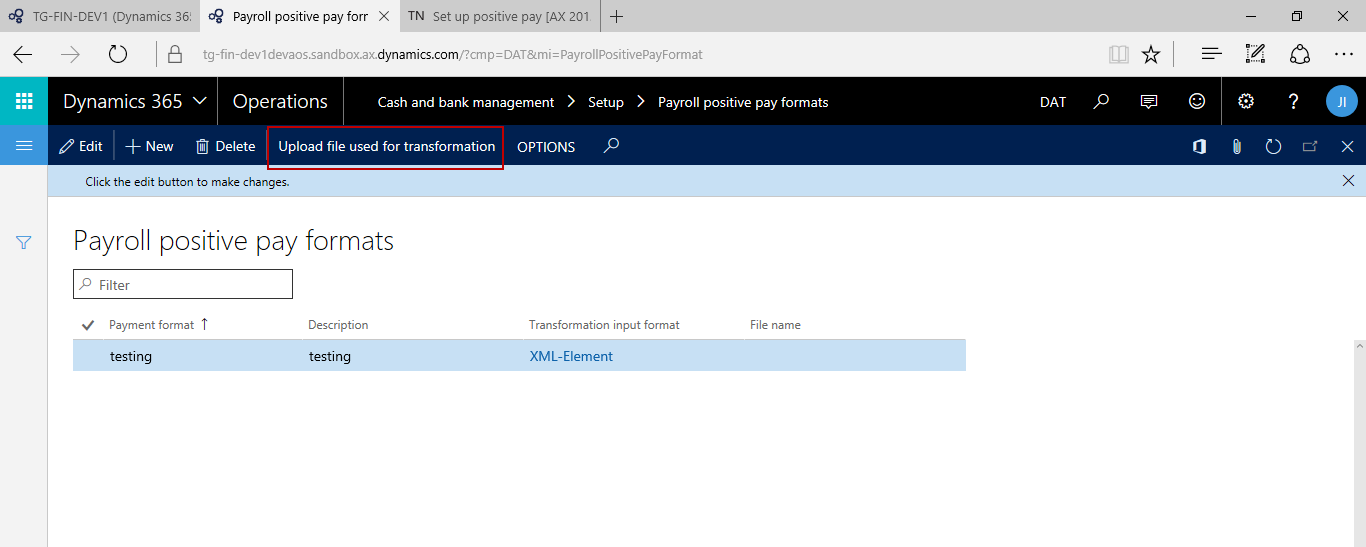
Task: Open the OPTIONS action pane tab
Action: pyautogui.click(x=546, y=147)
